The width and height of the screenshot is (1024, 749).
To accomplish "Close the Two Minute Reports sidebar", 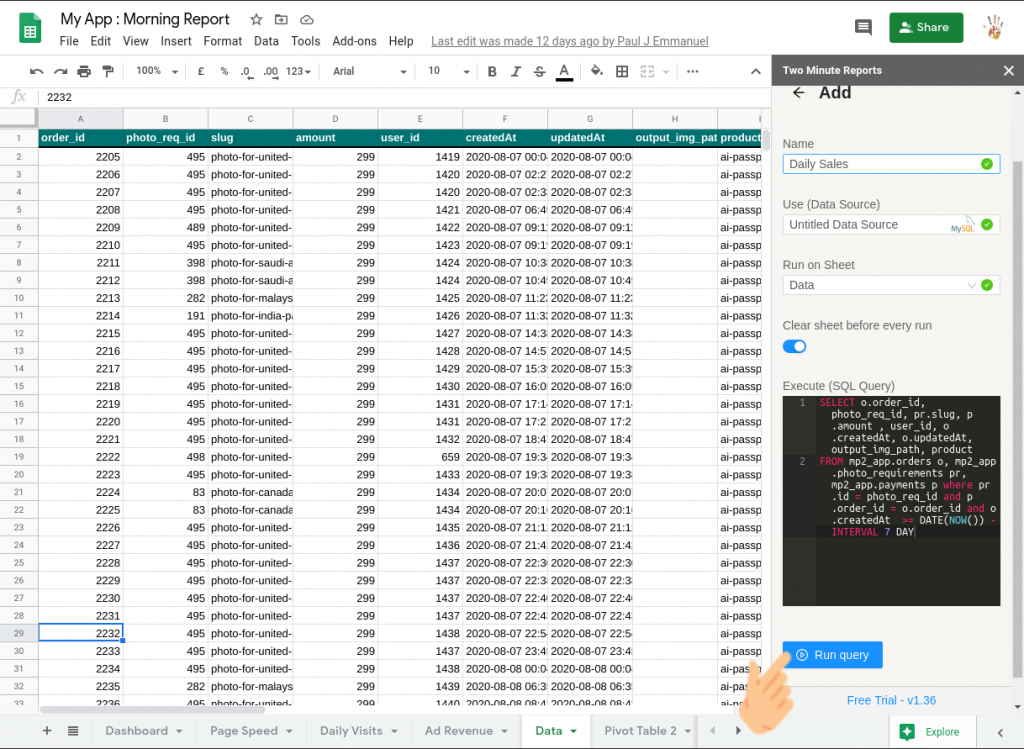I will 1009,71.
